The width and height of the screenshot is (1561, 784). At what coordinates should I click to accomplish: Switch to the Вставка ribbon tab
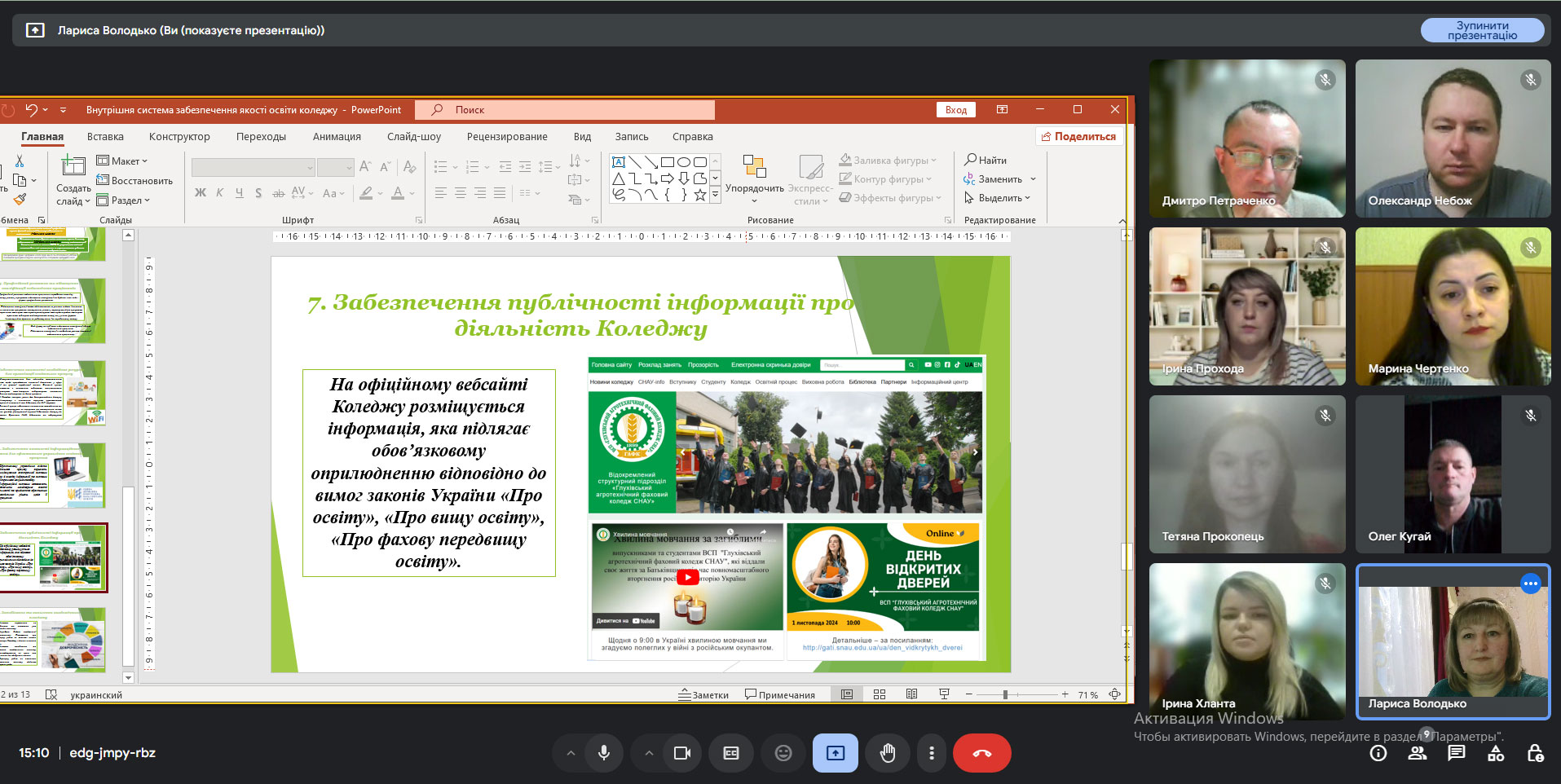coord(105,136)
